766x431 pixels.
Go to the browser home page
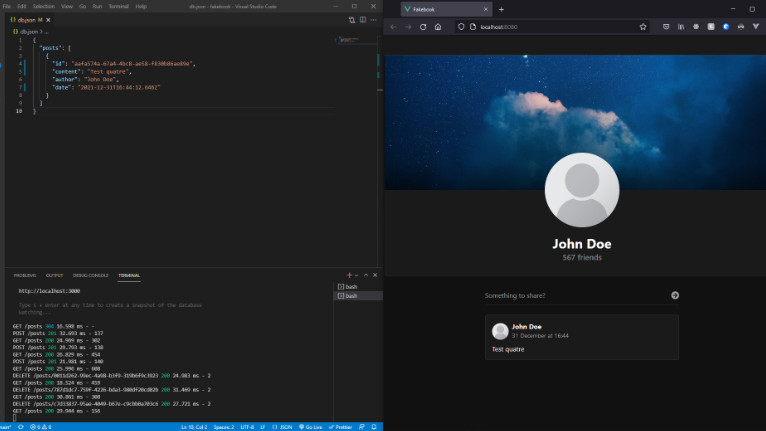click(x=438, y=27)
